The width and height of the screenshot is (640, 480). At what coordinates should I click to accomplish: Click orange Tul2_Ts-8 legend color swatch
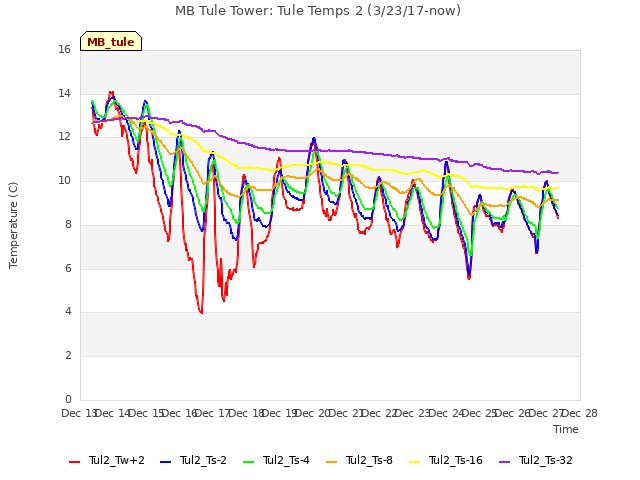331,462
